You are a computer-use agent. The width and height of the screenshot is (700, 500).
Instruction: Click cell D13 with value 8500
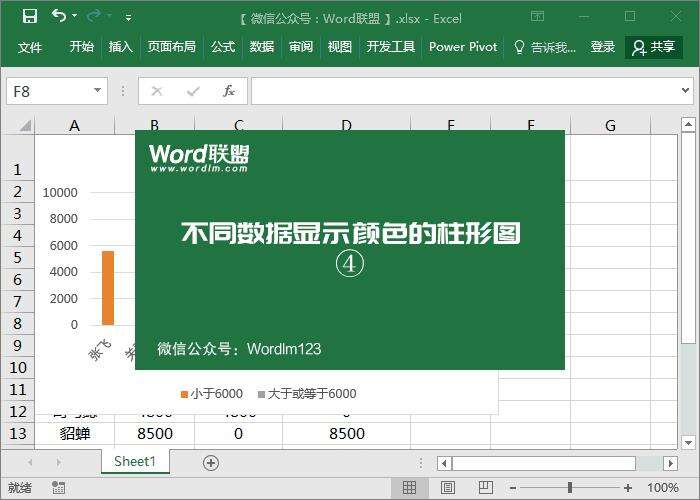coord(346,433)
